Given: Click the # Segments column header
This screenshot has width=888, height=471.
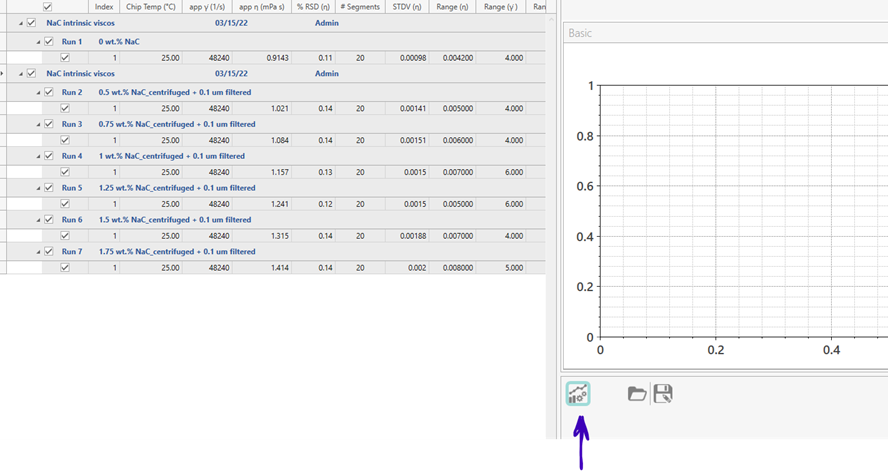Looking at the screenshot, I should pos(358,7).
